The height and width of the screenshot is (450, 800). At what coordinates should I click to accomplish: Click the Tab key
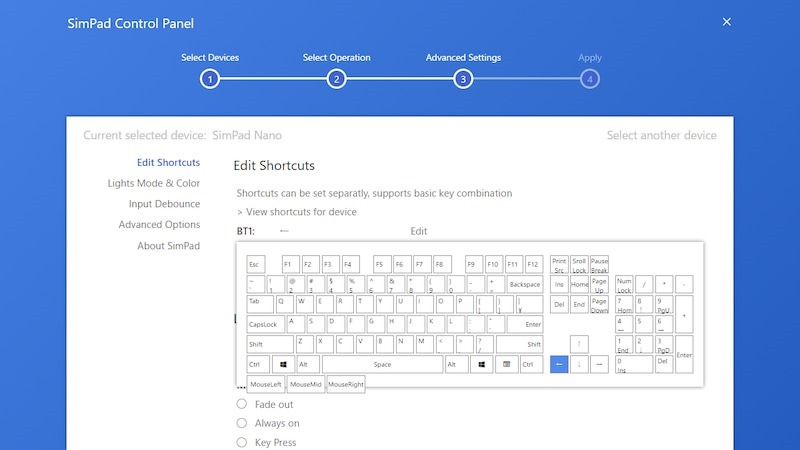(260, 304)
